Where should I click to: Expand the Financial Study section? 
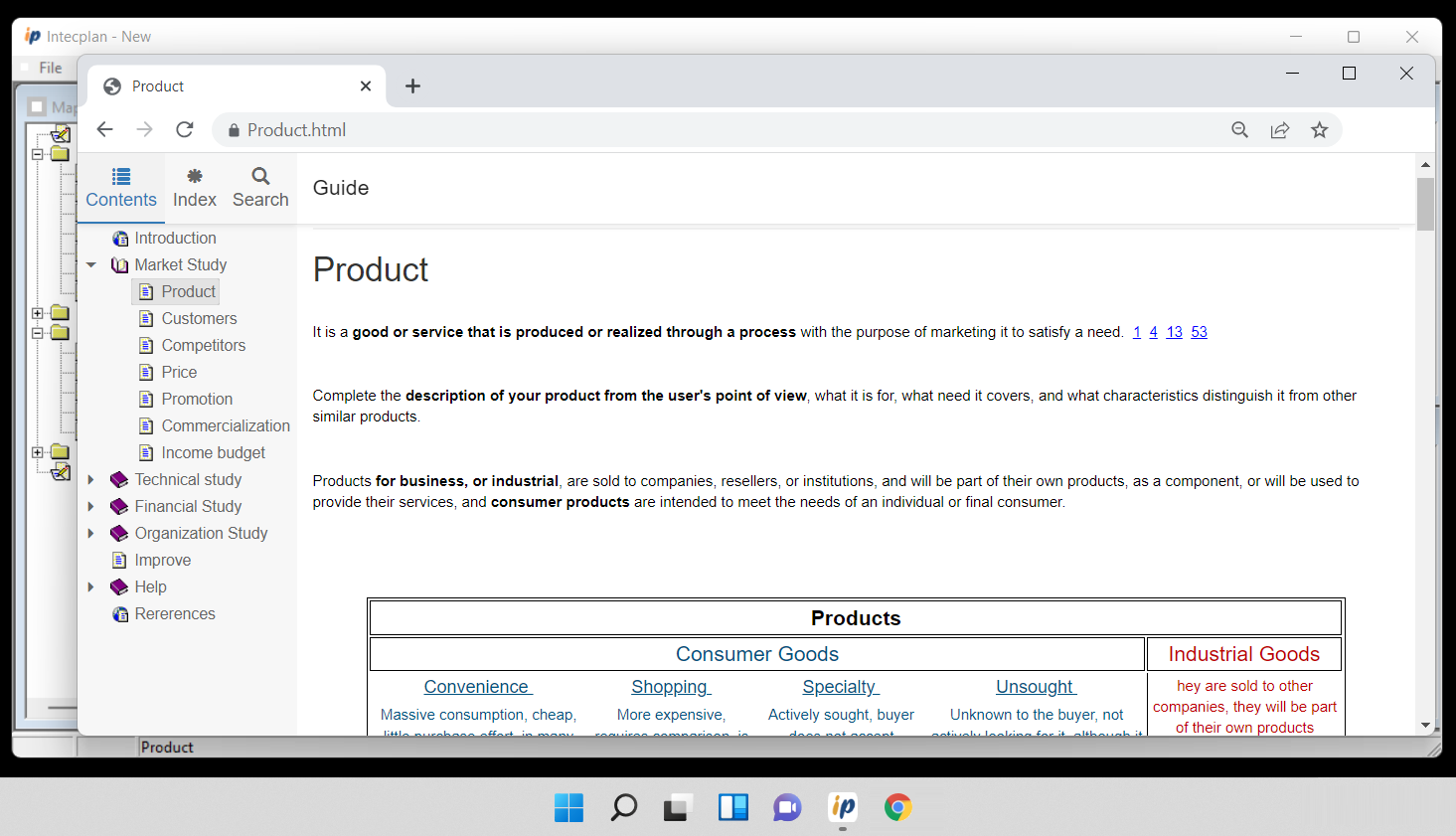[91, 506]
